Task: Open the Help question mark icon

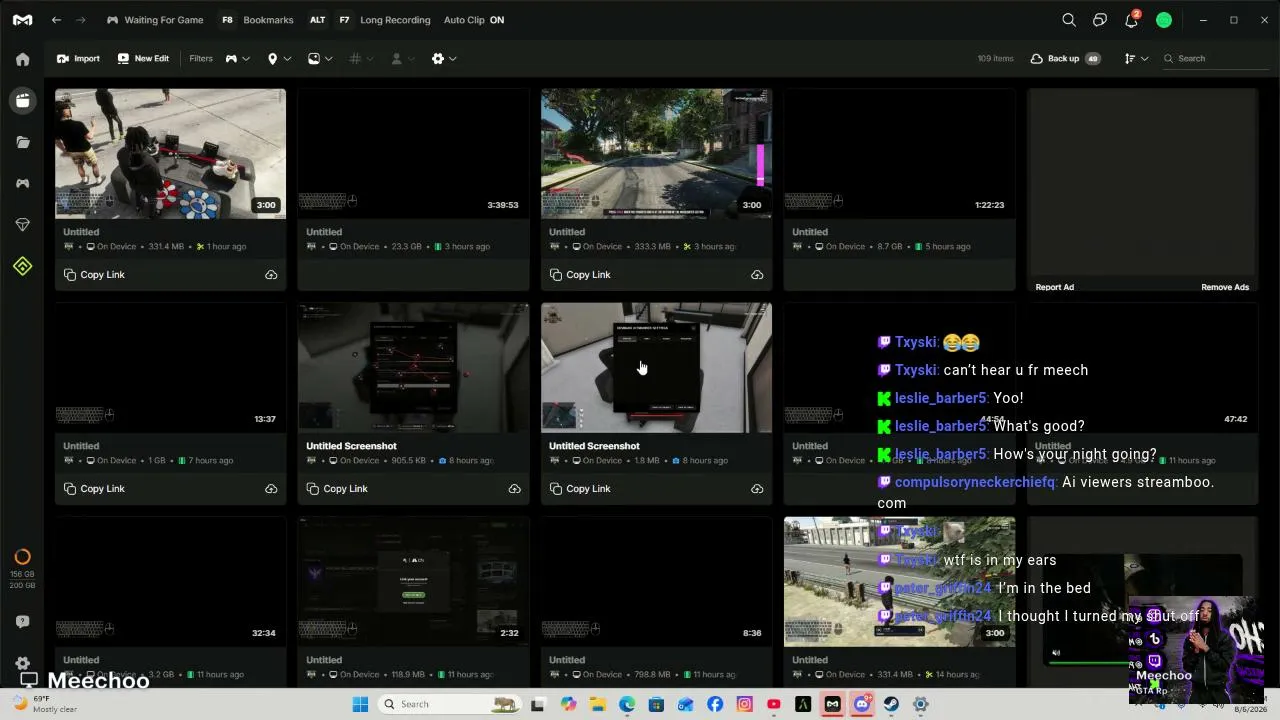Action: 22,621
